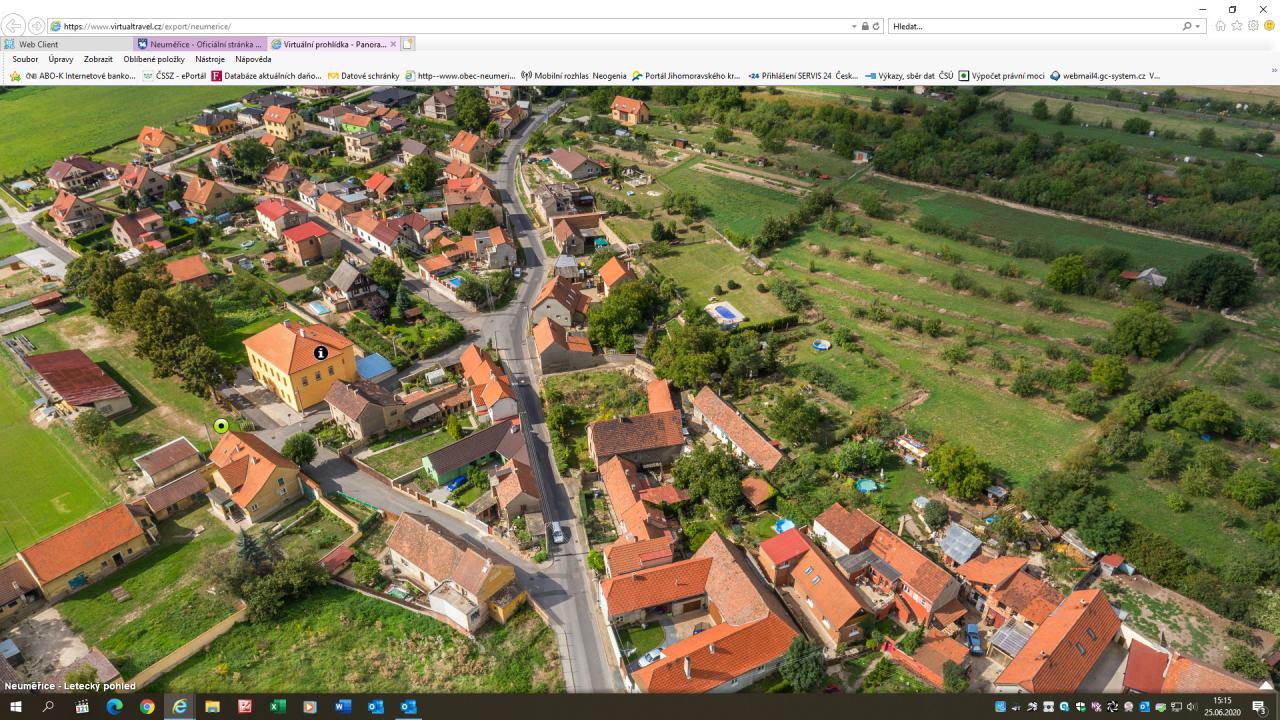Open the Nástroje menu
The width and height of the screenshot is (1280, 720).
pyautogui.click(x=210, y=59)
